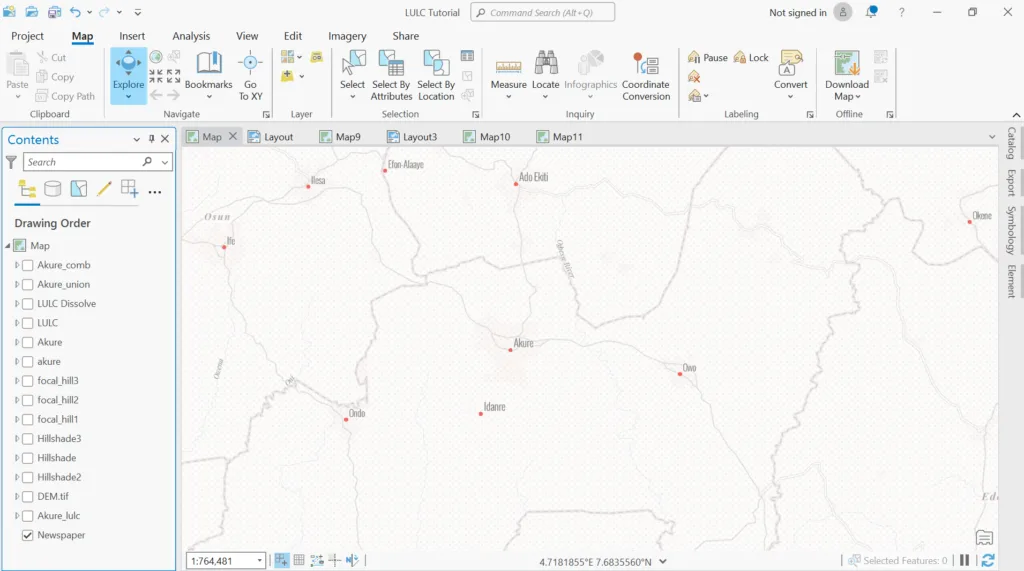Open the Go To XY tool
The width and height of the screenshot is (1024, 571).
[250, 76]
